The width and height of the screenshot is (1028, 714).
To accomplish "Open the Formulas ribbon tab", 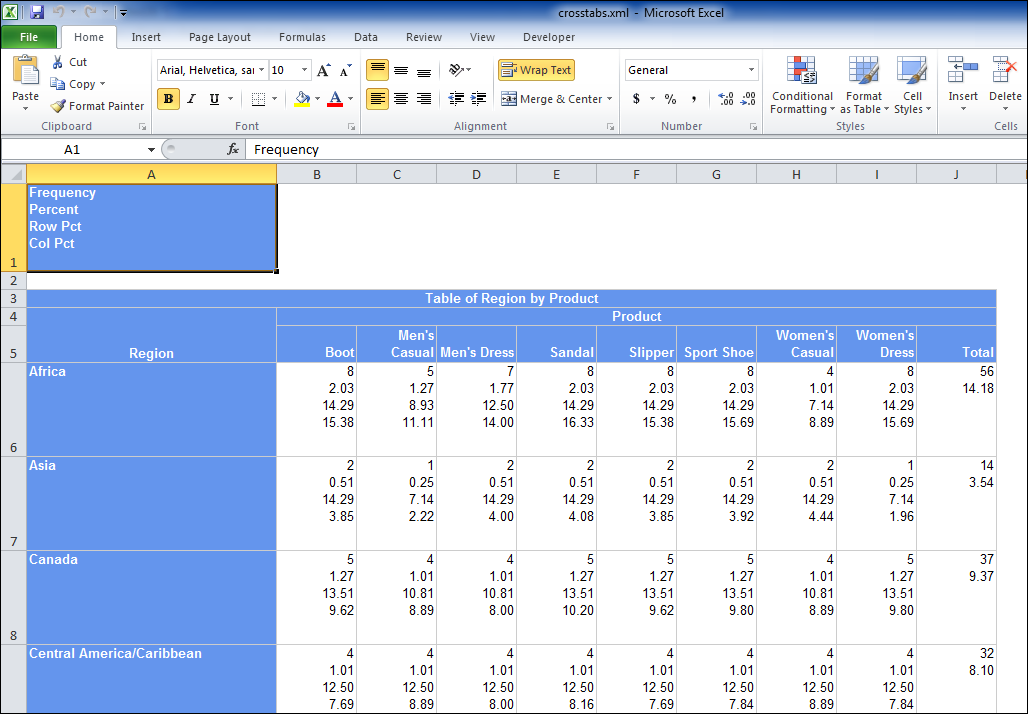I will coord(302,37).
